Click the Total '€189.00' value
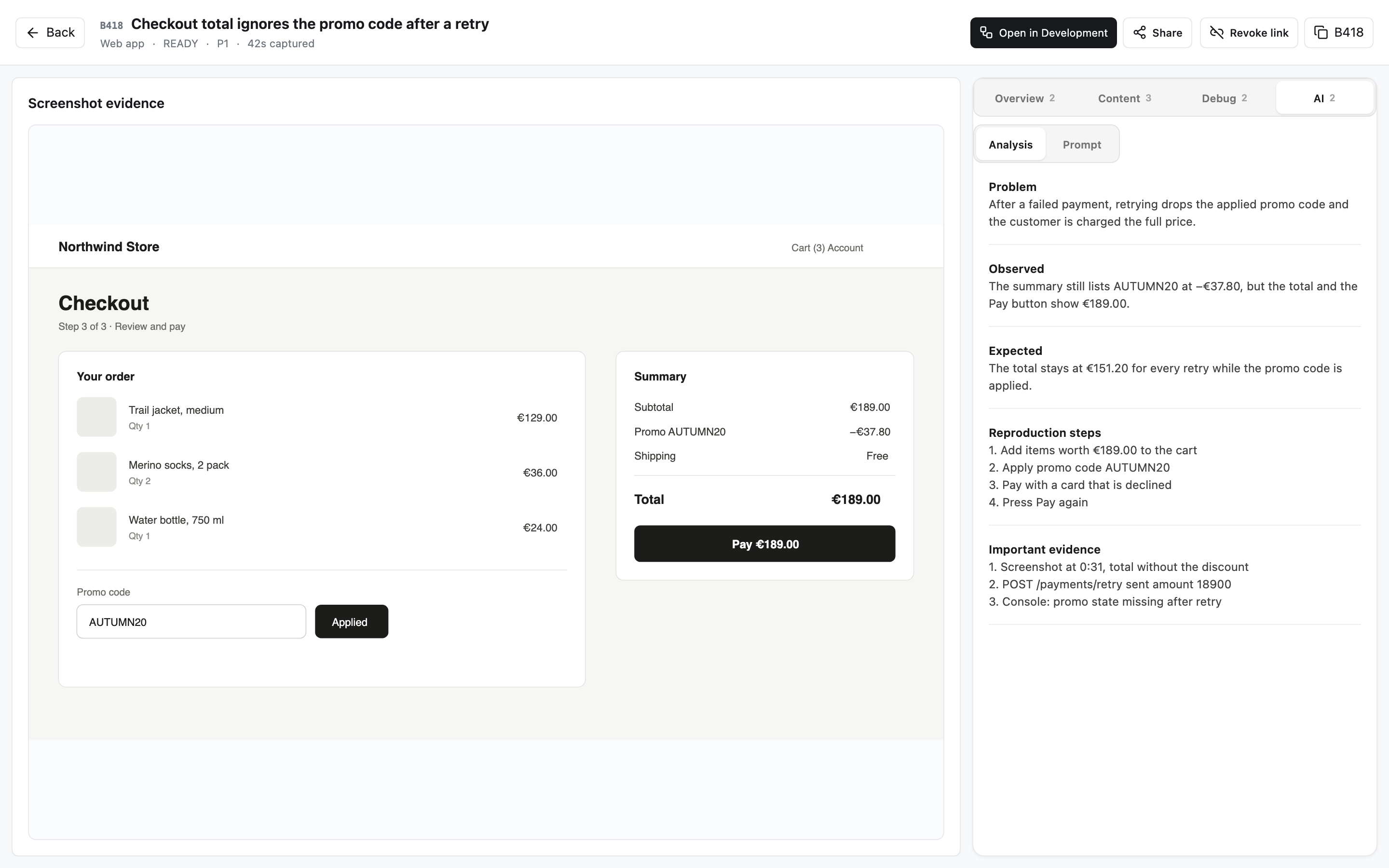 (x=856, y=500)
